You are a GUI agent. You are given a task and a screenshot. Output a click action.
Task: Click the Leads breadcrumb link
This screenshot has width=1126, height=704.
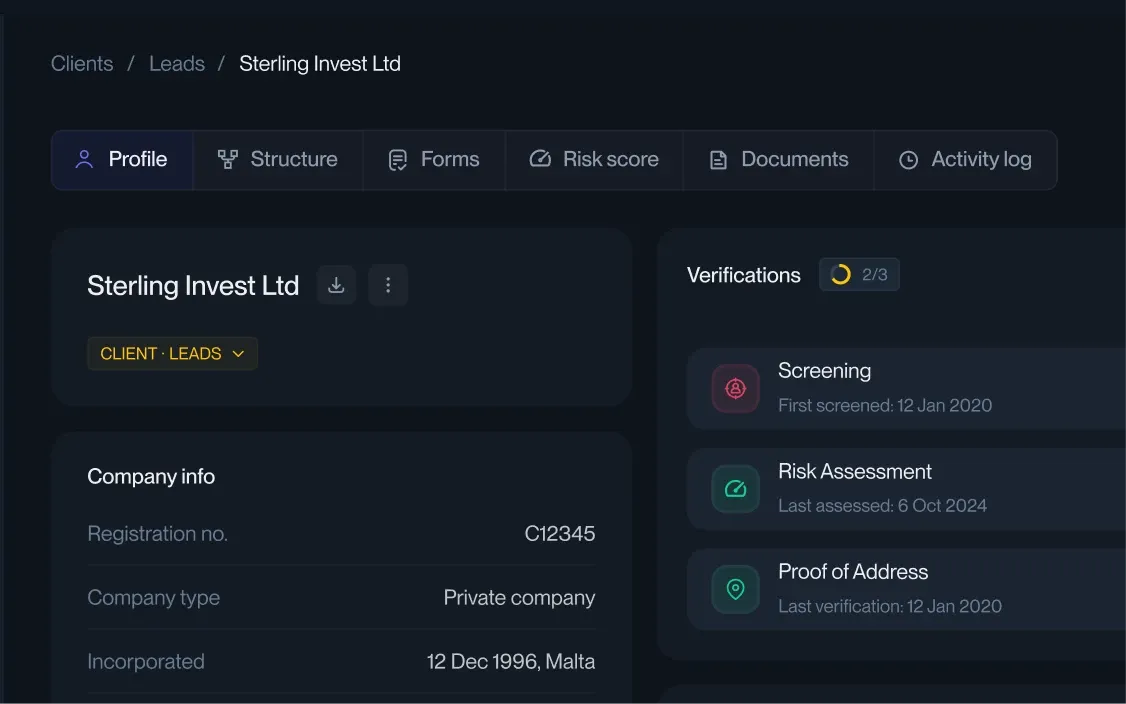[x=177, y=63]
